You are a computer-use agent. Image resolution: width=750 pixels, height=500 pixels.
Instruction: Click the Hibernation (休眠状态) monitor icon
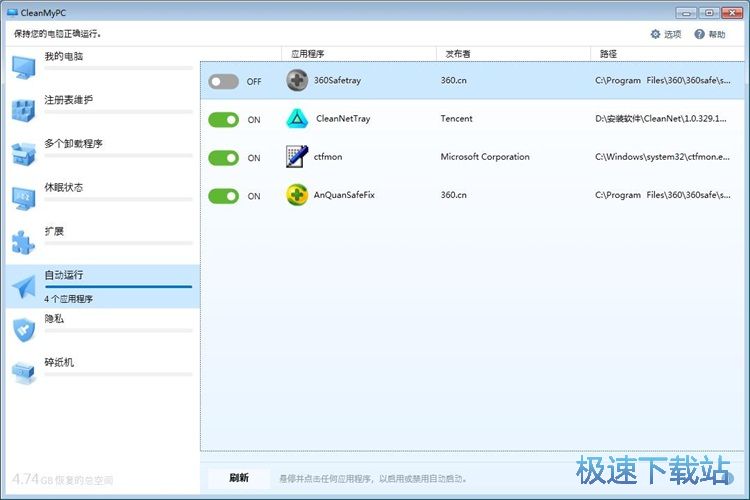23,198
